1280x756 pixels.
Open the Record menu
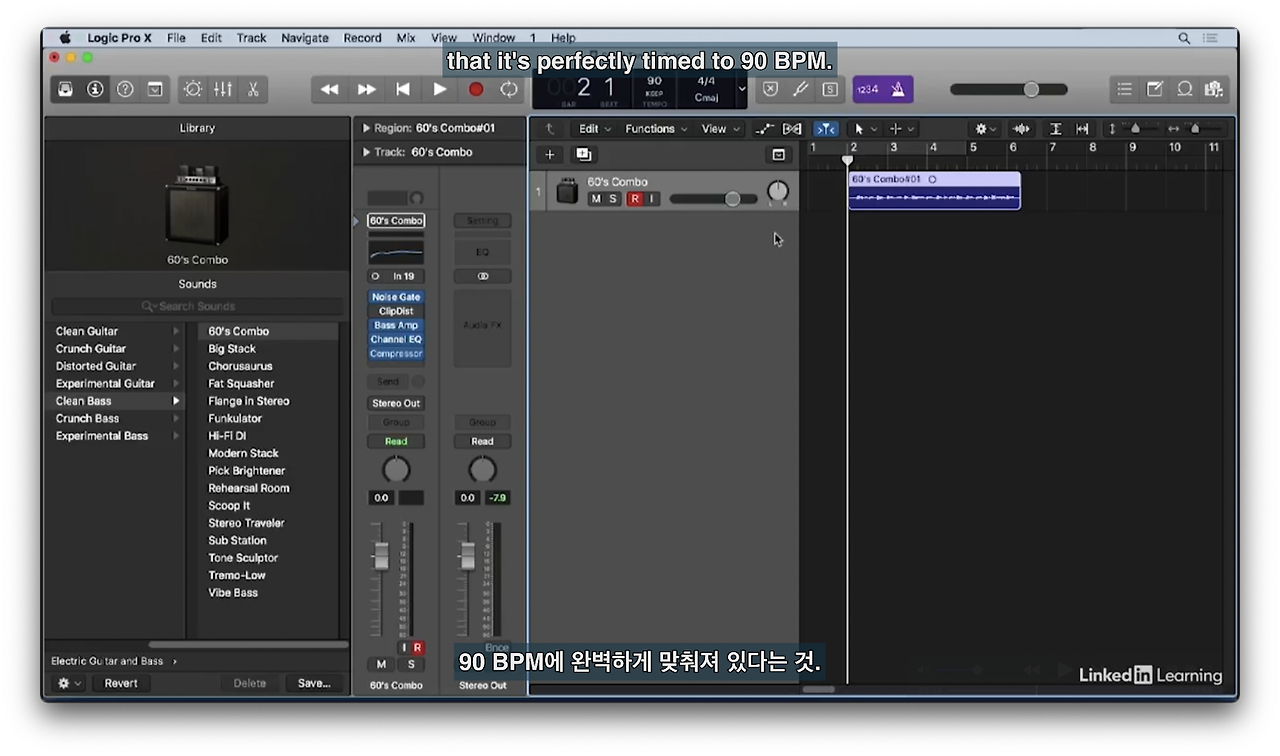coord(362,38)
